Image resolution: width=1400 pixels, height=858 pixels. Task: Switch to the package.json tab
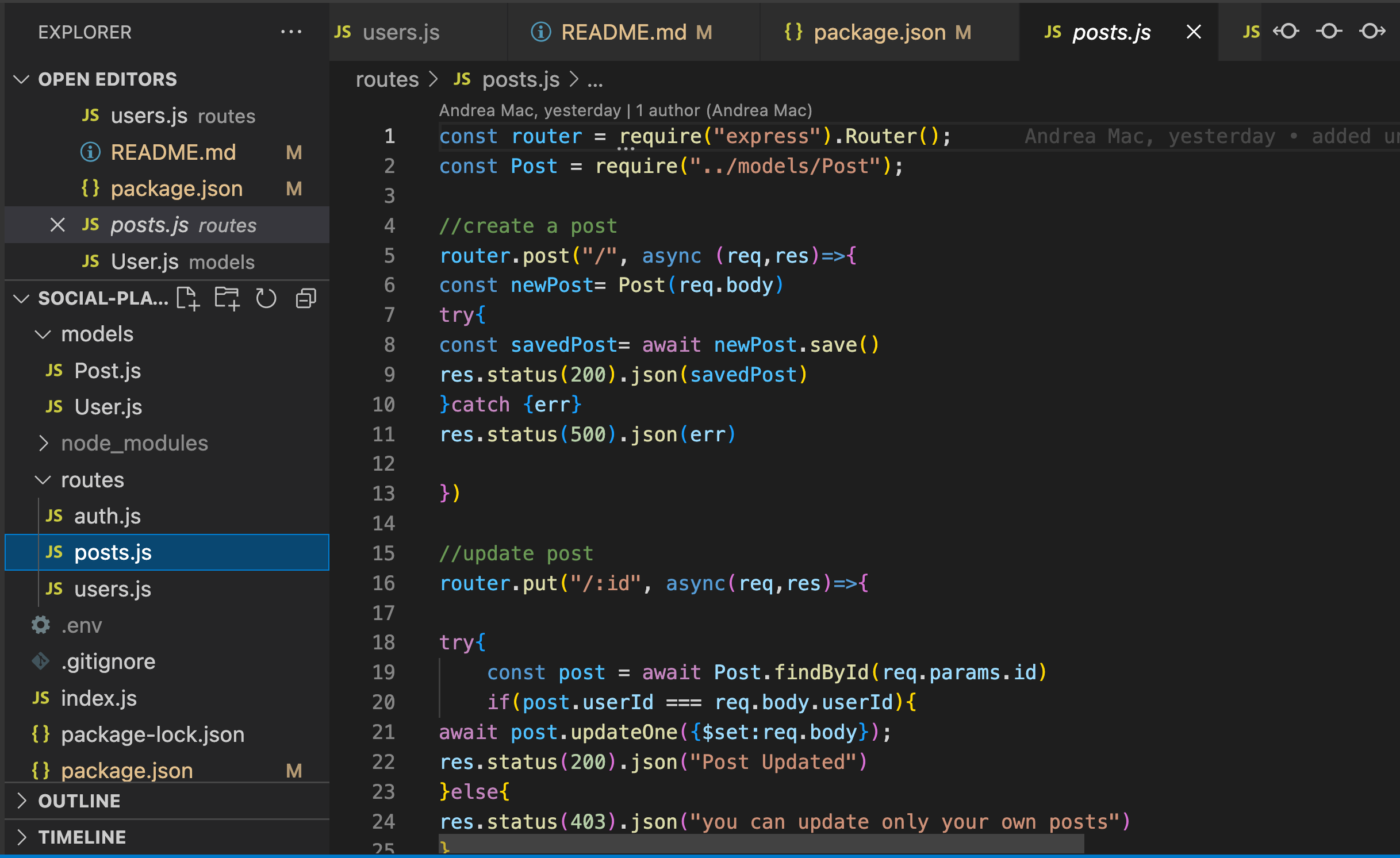point(879,32)
